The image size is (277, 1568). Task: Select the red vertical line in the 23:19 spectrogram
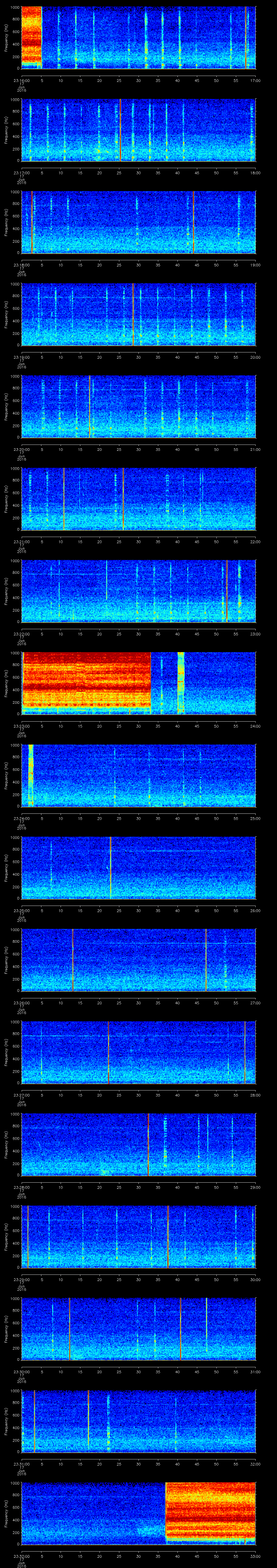[x=133, y=314]
